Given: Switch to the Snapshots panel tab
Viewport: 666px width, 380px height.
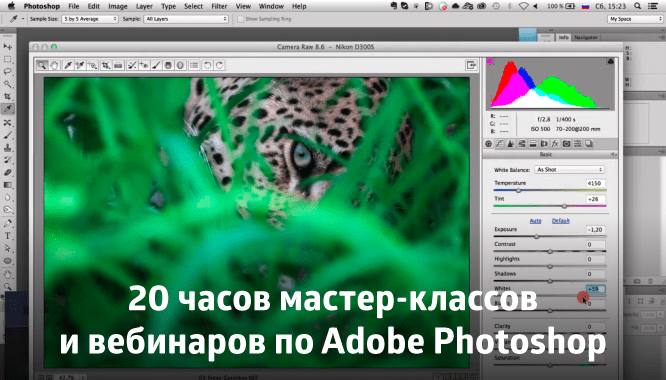Looking at the screenshot, I should pos(589,144).
